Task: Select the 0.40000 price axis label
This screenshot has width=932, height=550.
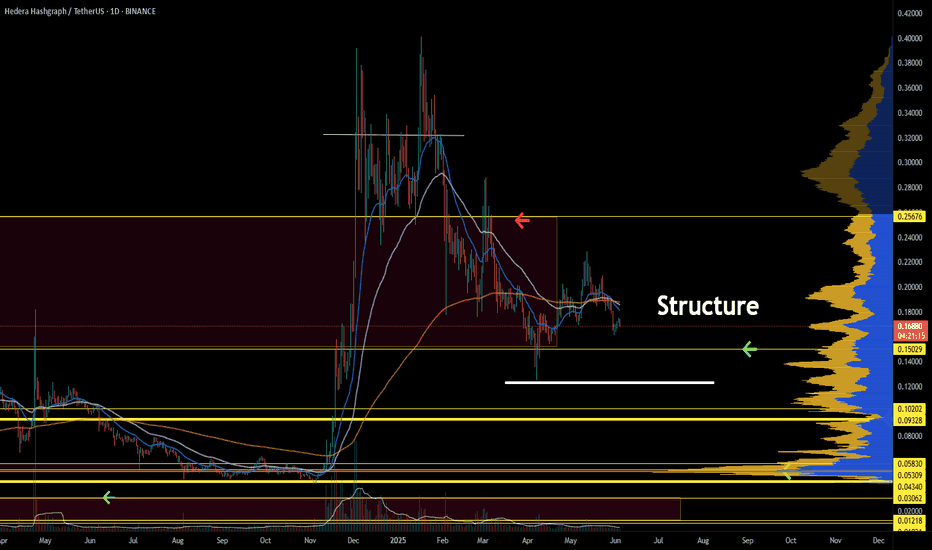Action: 909,38
